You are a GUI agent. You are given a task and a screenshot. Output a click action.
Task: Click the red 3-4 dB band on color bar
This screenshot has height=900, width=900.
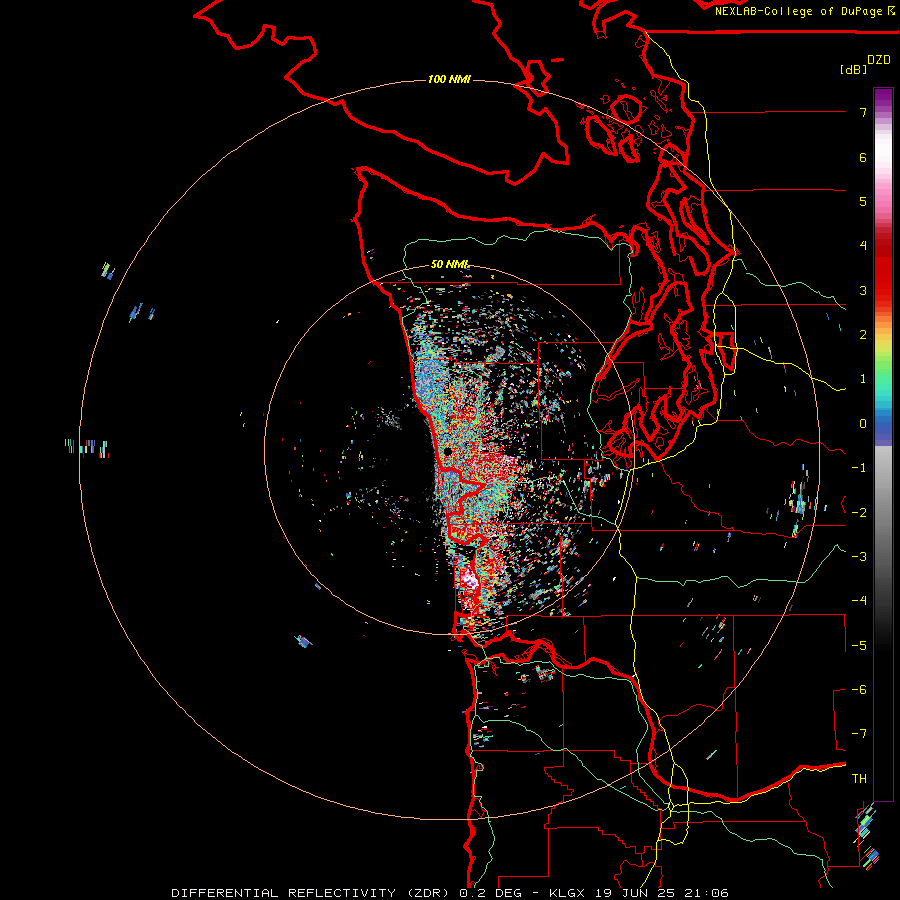(x=883, y=268)
